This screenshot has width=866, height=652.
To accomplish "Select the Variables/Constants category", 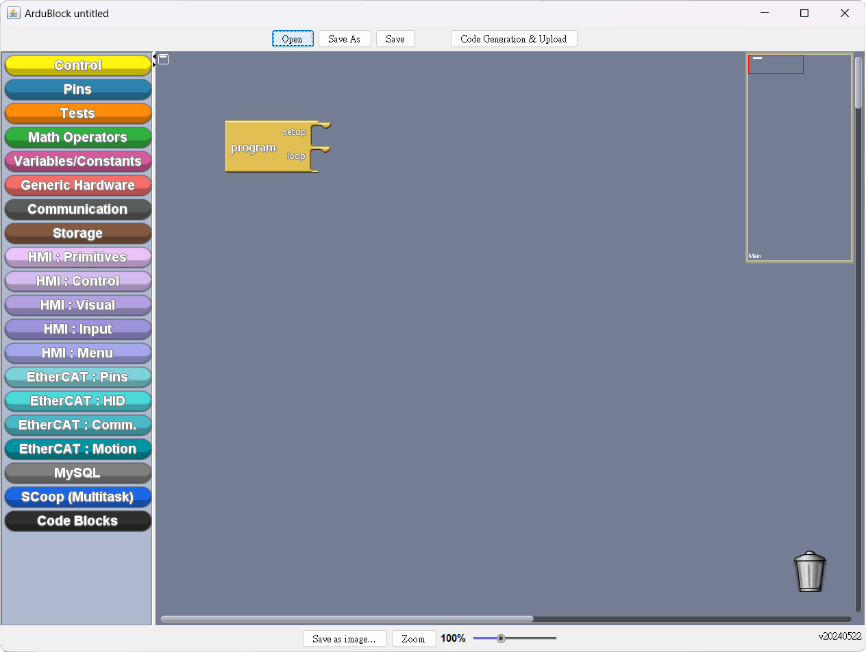I will point(78,161).
